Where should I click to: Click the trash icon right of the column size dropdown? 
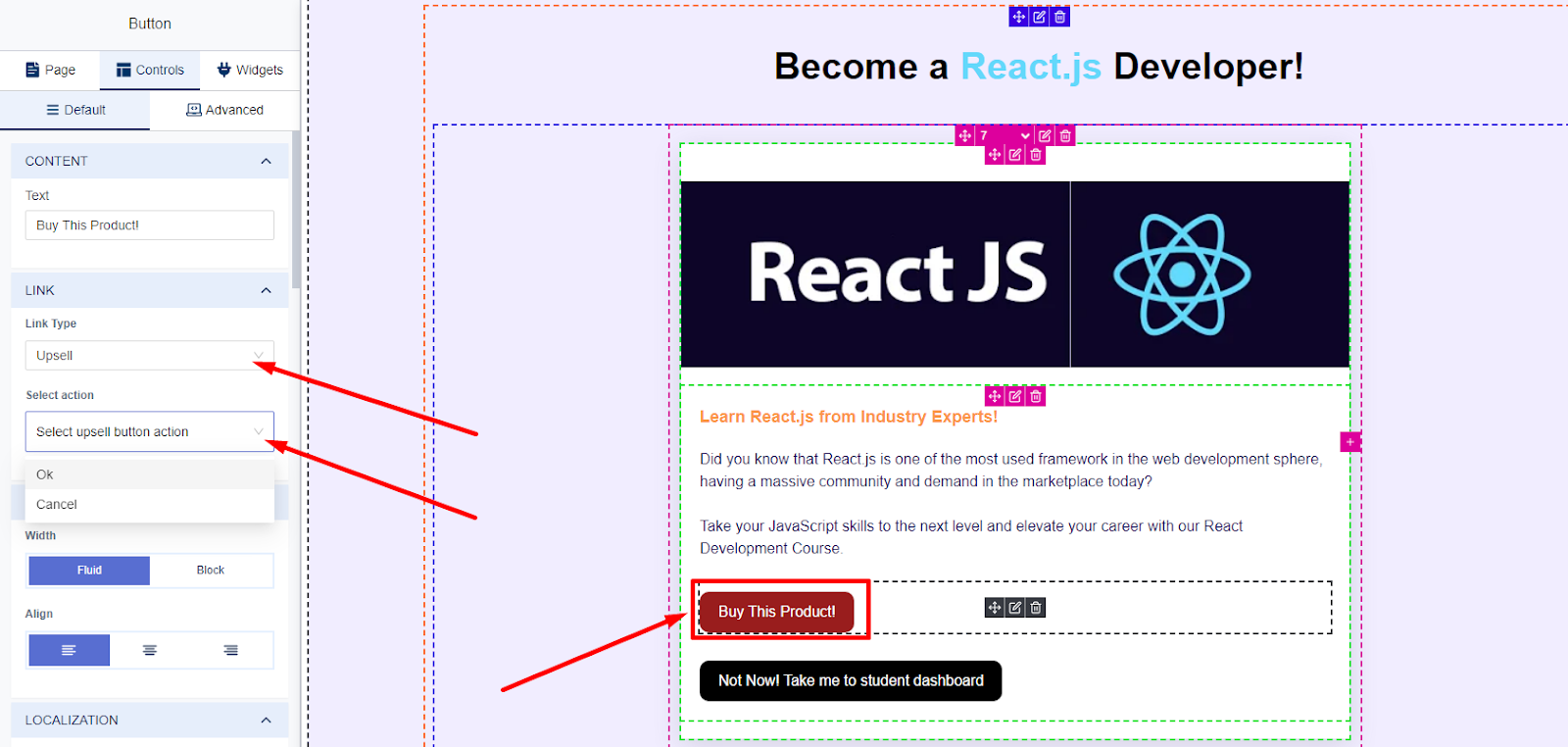pyautogui.click(x=1065, y=136)
